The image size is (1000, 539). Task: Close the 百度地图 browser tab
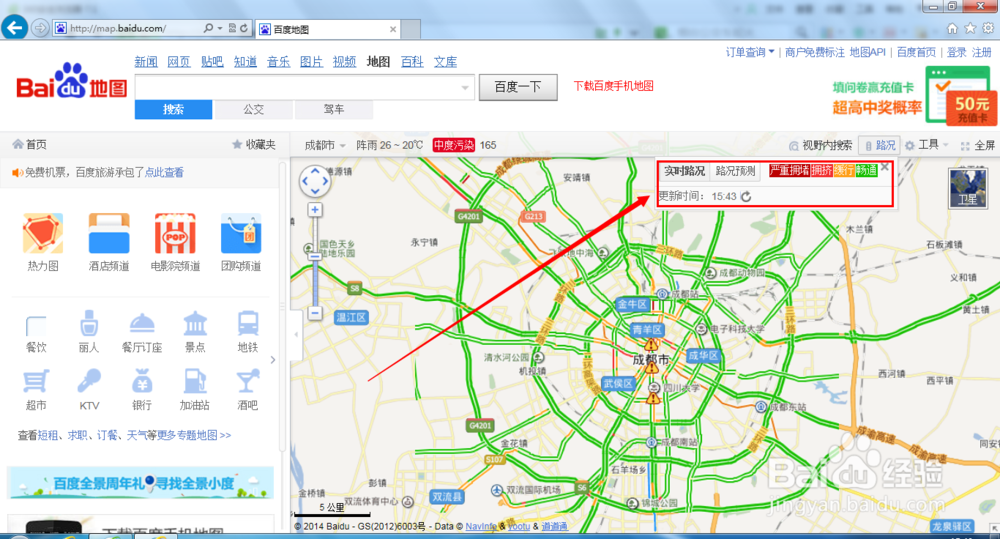[x=393, y=29]
